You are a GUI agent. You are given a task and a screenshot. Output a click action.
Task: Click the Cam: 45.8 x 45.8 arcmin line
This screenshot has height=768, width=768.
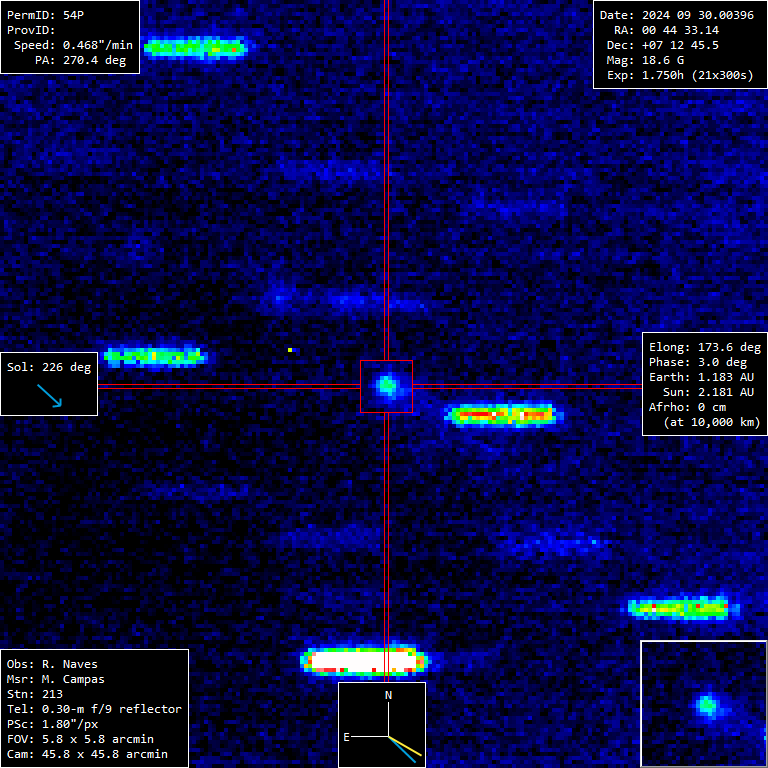pyautogui.click(x=87, y=754)
